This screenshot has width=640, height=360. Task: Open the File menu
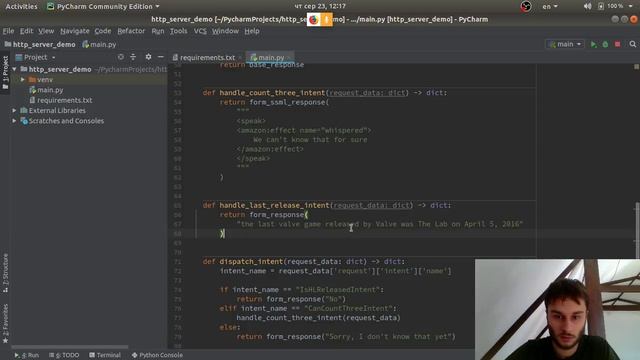coord(8,31)
